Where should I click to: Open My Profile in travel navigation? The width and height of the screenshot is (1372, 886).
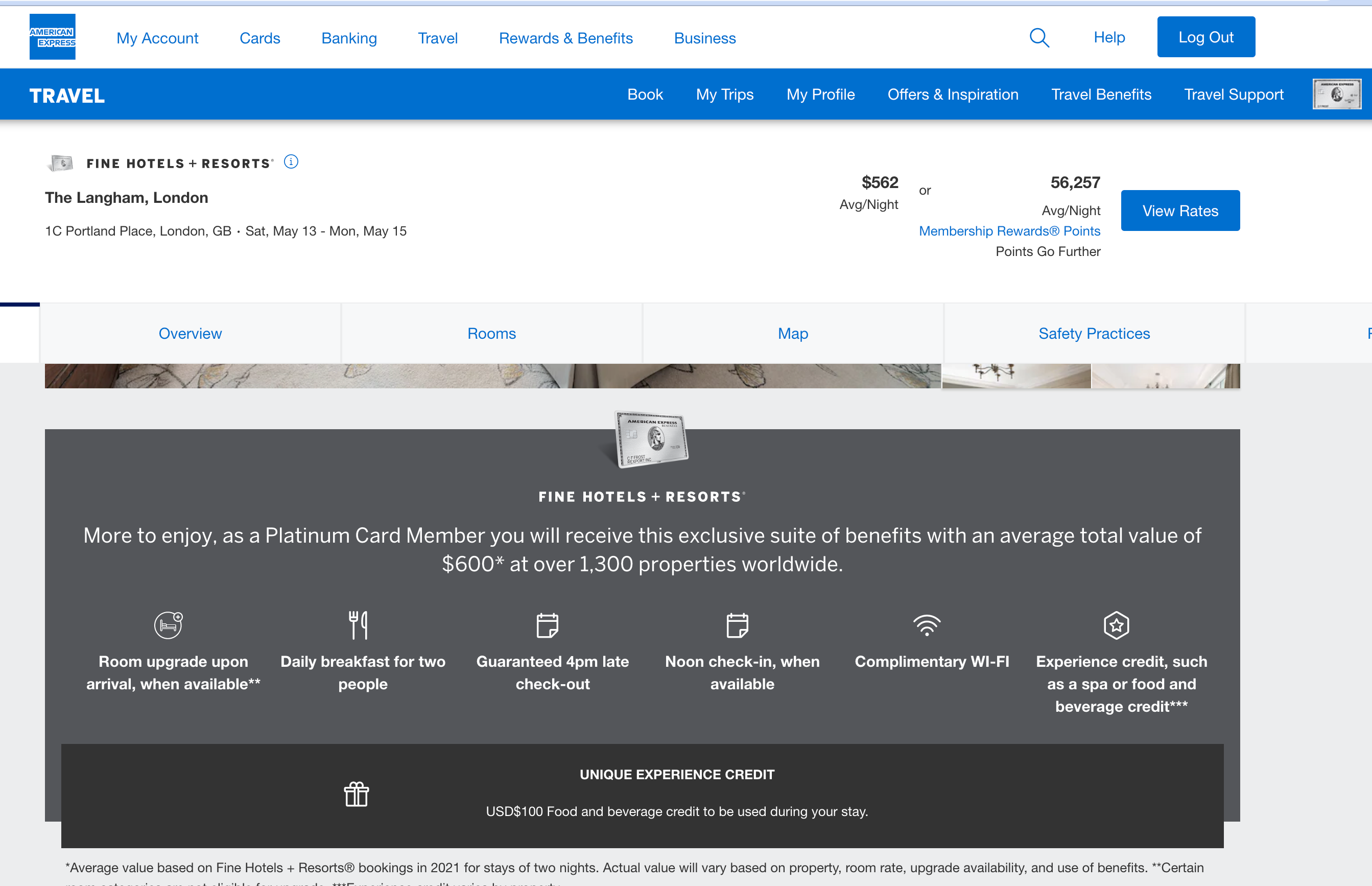coord(820,95)
